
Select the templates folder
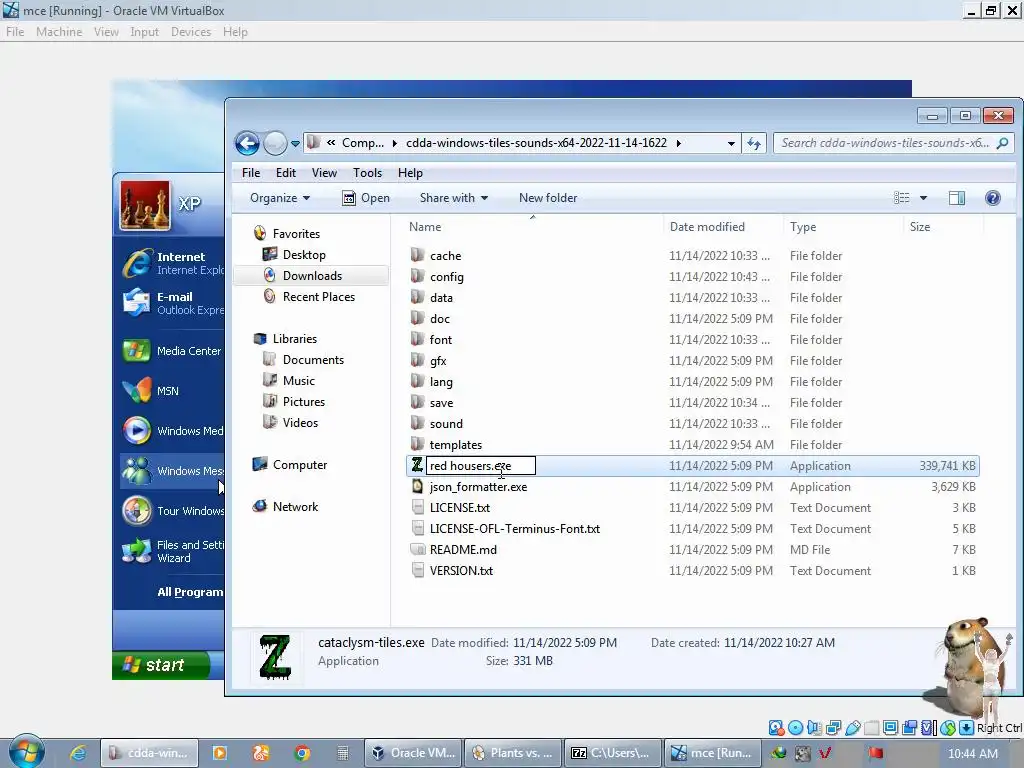tap(455, 445)
